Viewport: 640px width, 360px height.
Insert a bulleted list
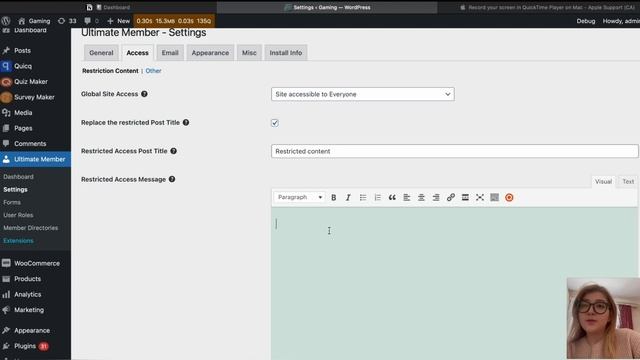point(363,198)
